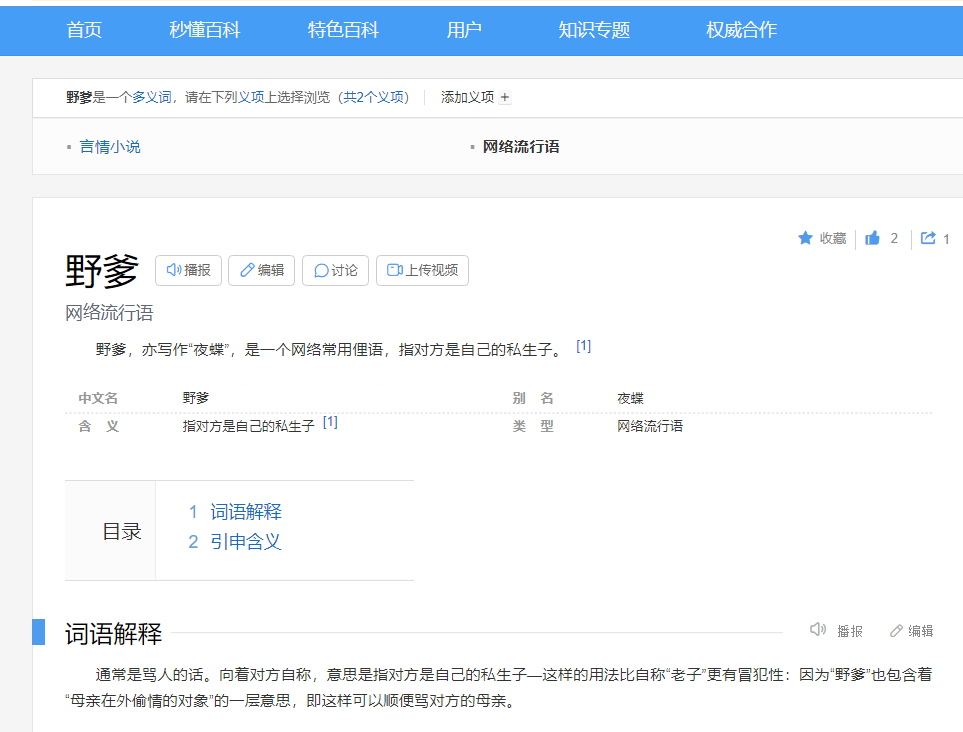Open the 言情小说 disambiguation link

(x=110, y=147)
